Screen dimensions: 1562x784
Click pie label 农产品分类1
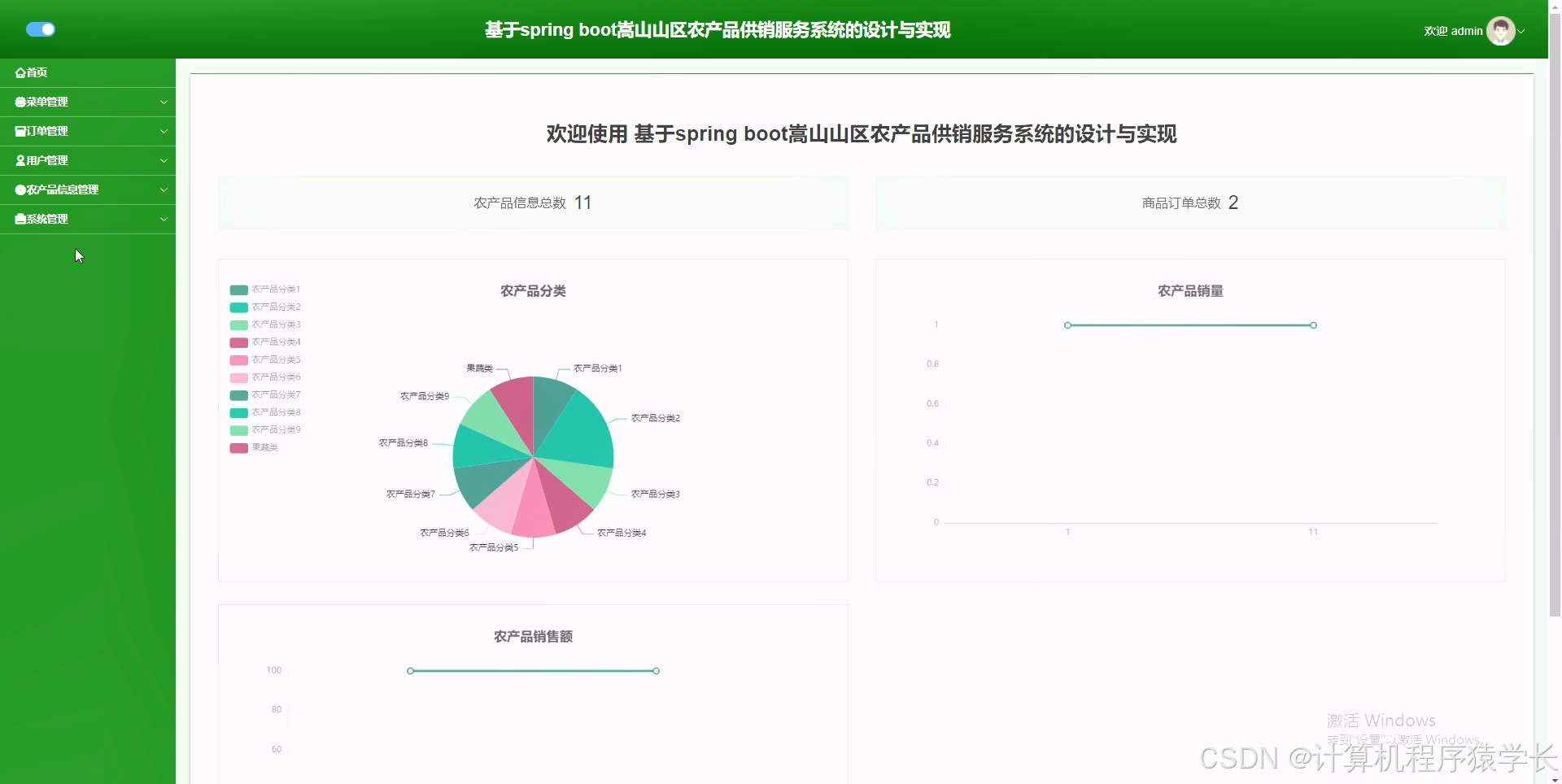coord(598,368)
